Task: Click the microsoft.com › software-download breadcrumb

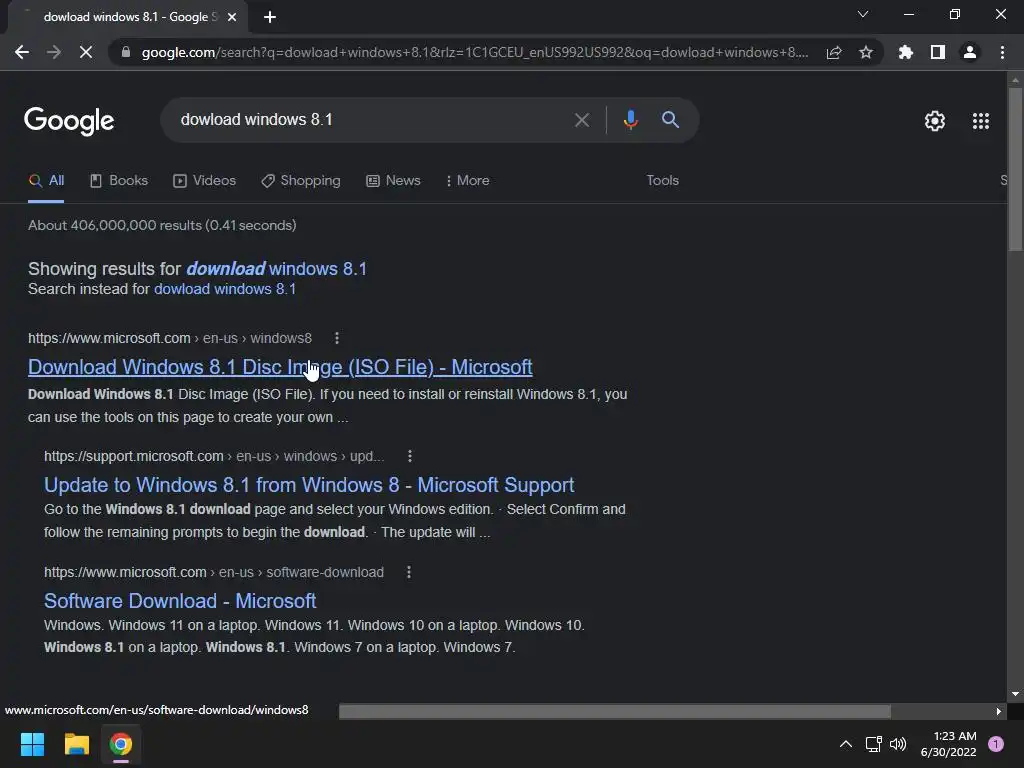Action: [214, 573]
